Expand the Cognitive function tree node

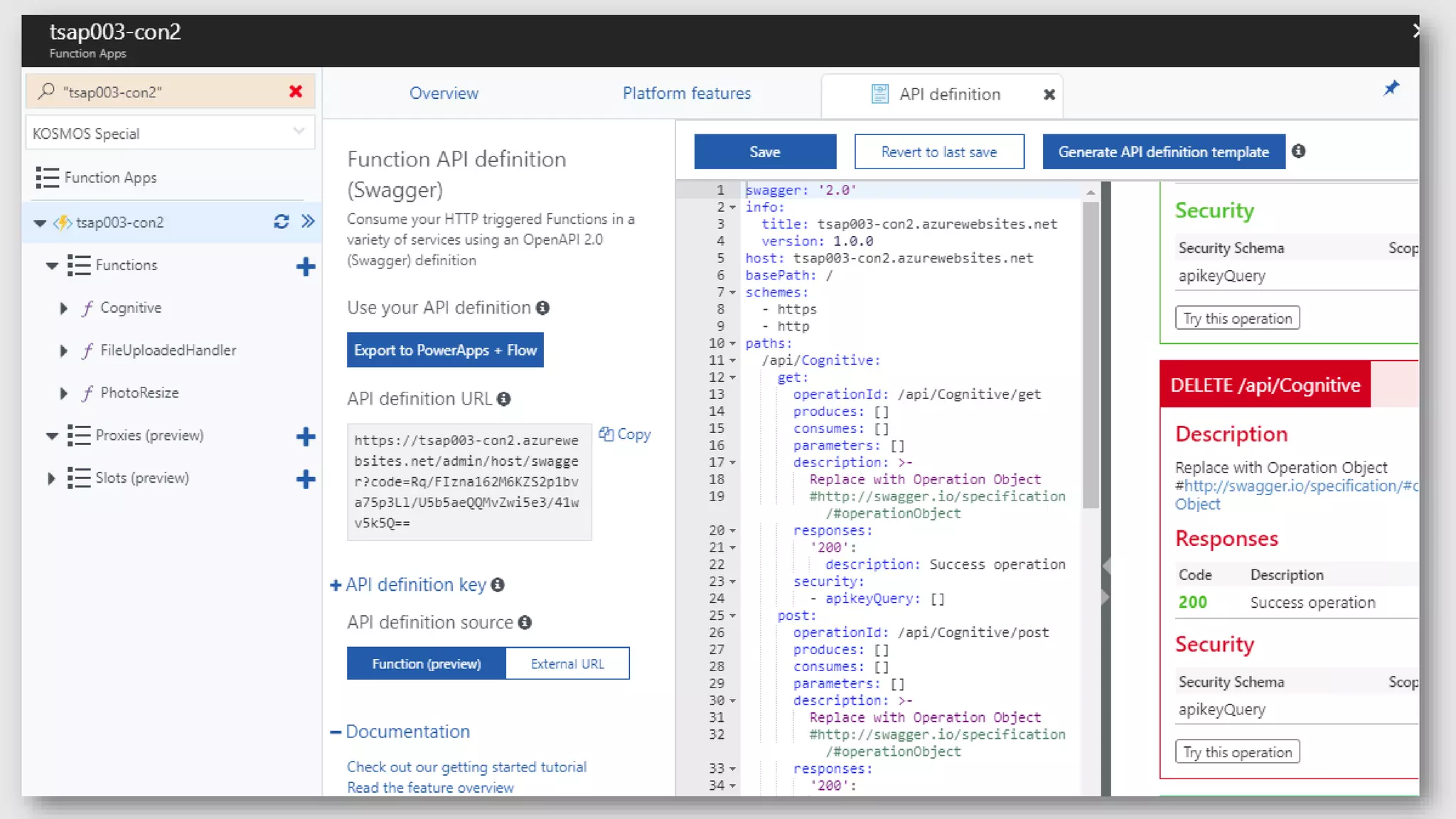63,309
